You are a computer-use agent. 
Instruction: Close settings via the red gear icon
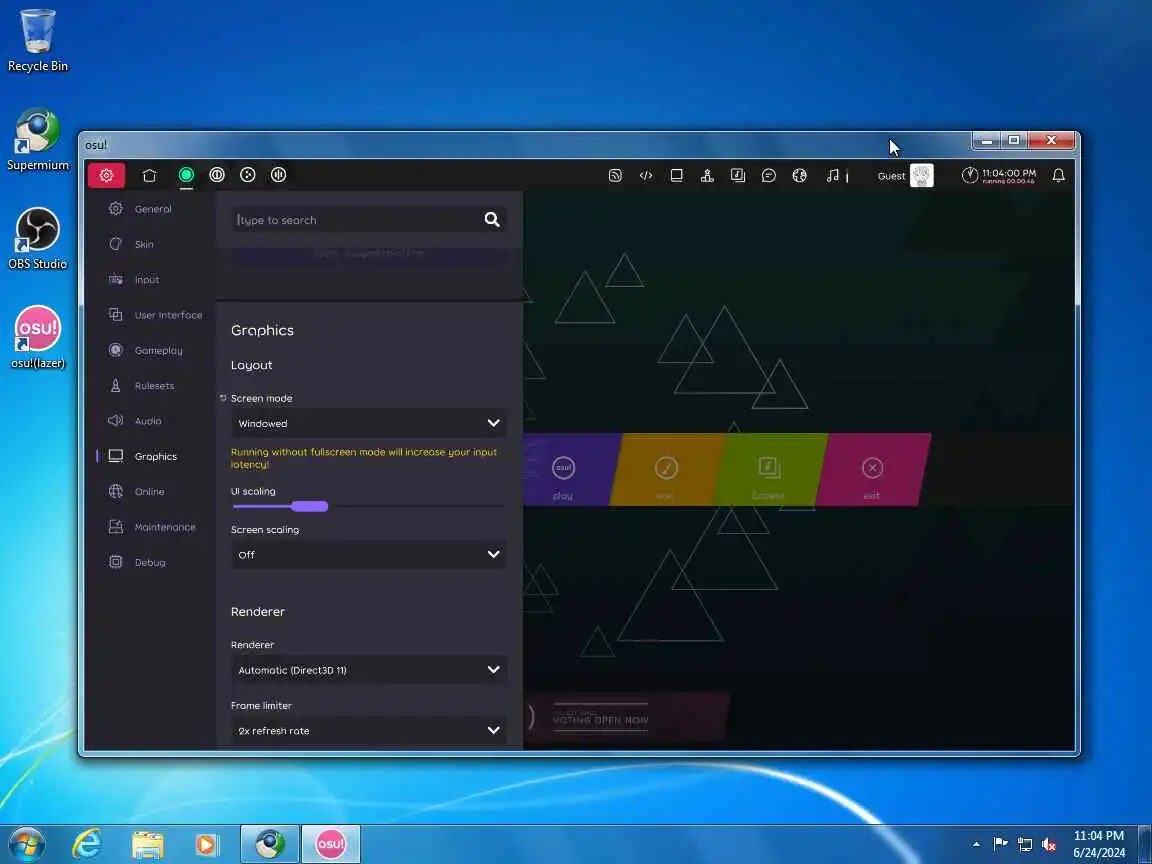pyautogui.click(x=107, y=176)
